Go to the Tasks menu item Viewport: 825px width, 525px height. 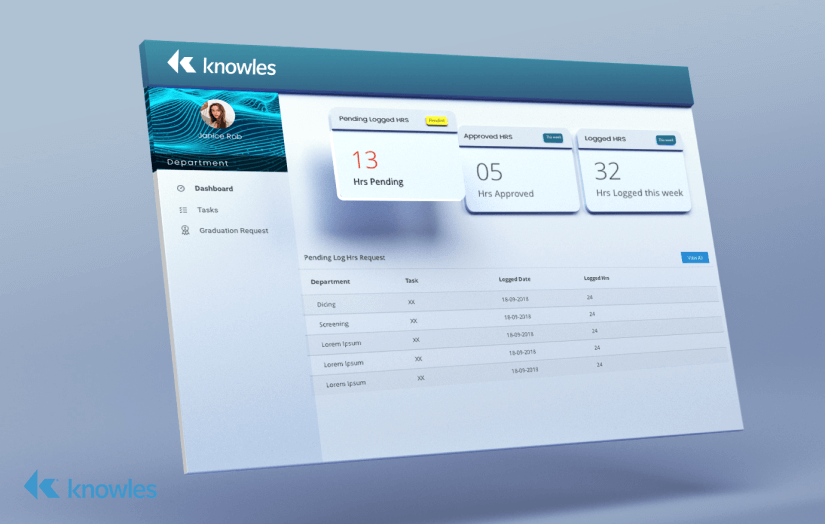(x=207, y=210)
